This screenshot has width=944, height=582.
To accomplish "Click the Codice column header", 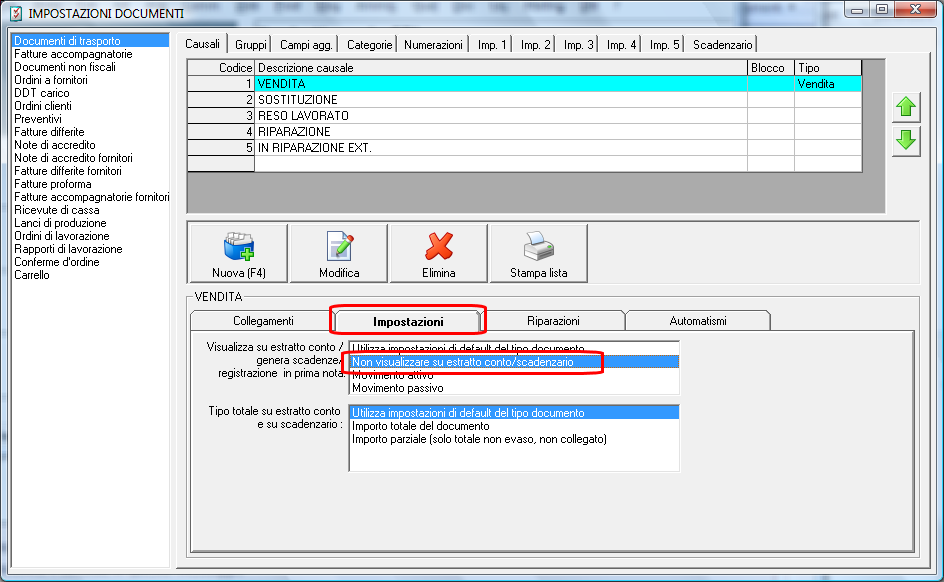I will (x=221, y=68).
